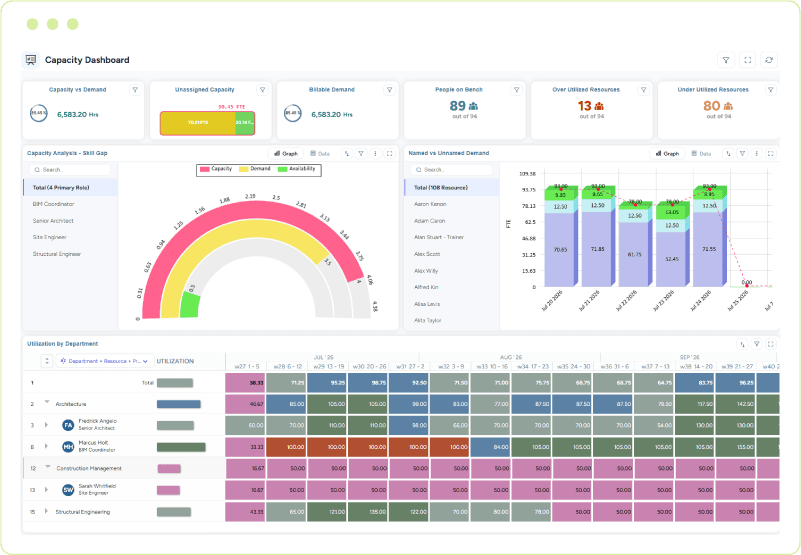
Task: Open the Department + Resource grouping dropdown
Action: [x=105, y=361]
